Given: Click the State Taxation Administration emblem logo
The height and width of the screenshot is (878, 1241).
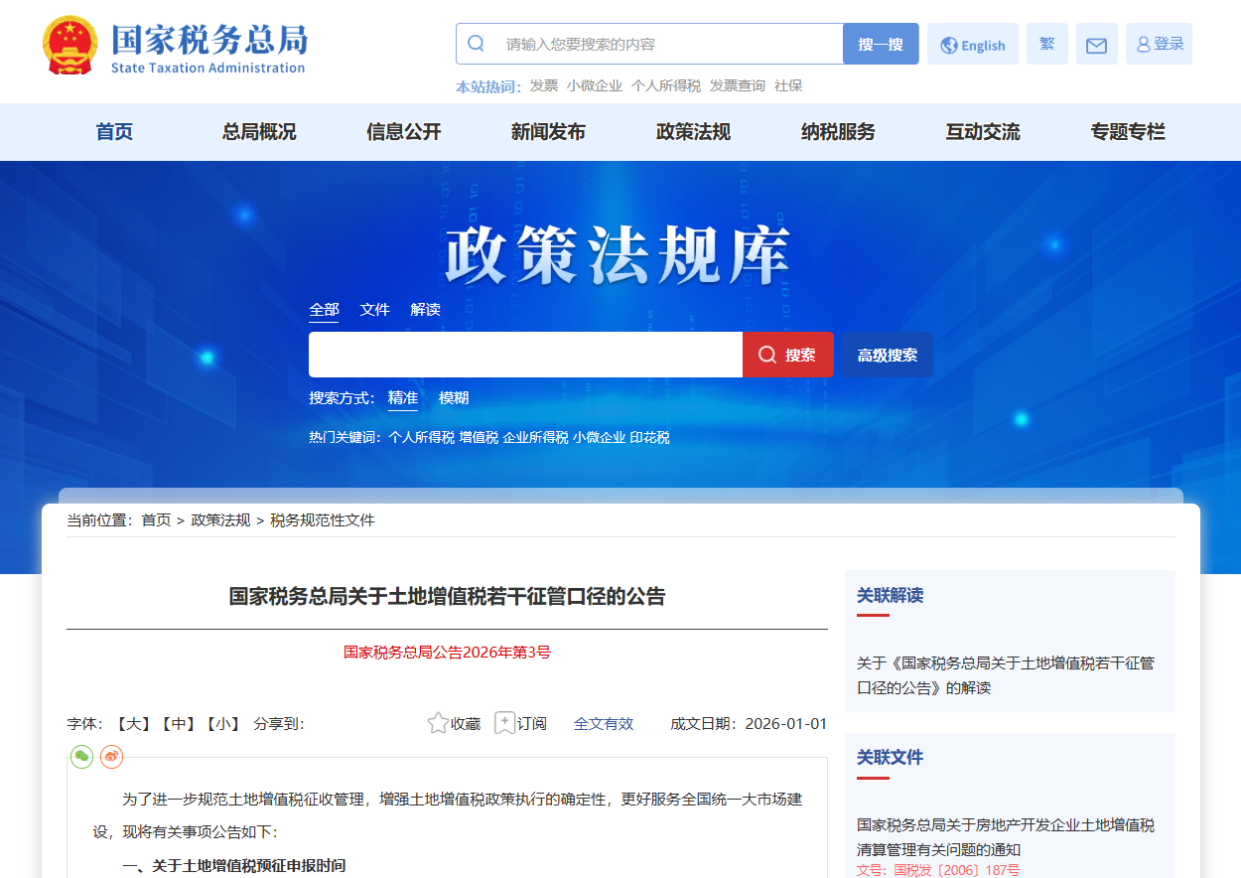Looking at the screenshot, I should click(70, 45).
